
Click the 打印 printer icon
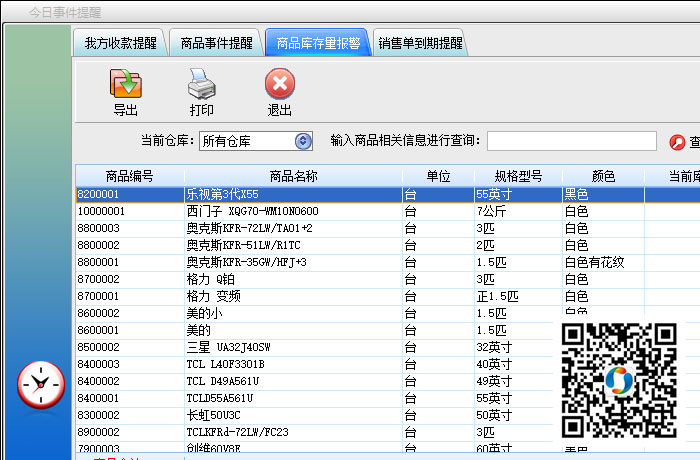[201, 84]
